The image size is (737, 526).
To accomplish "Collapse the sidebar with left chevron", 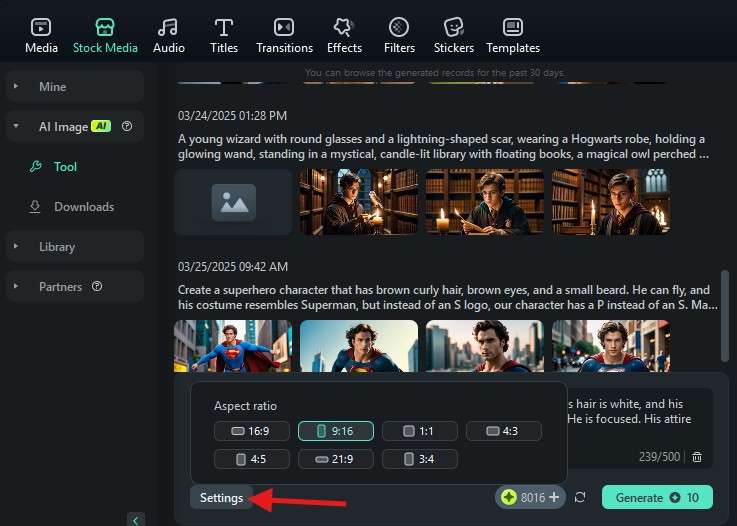I will tap(135, 520).
